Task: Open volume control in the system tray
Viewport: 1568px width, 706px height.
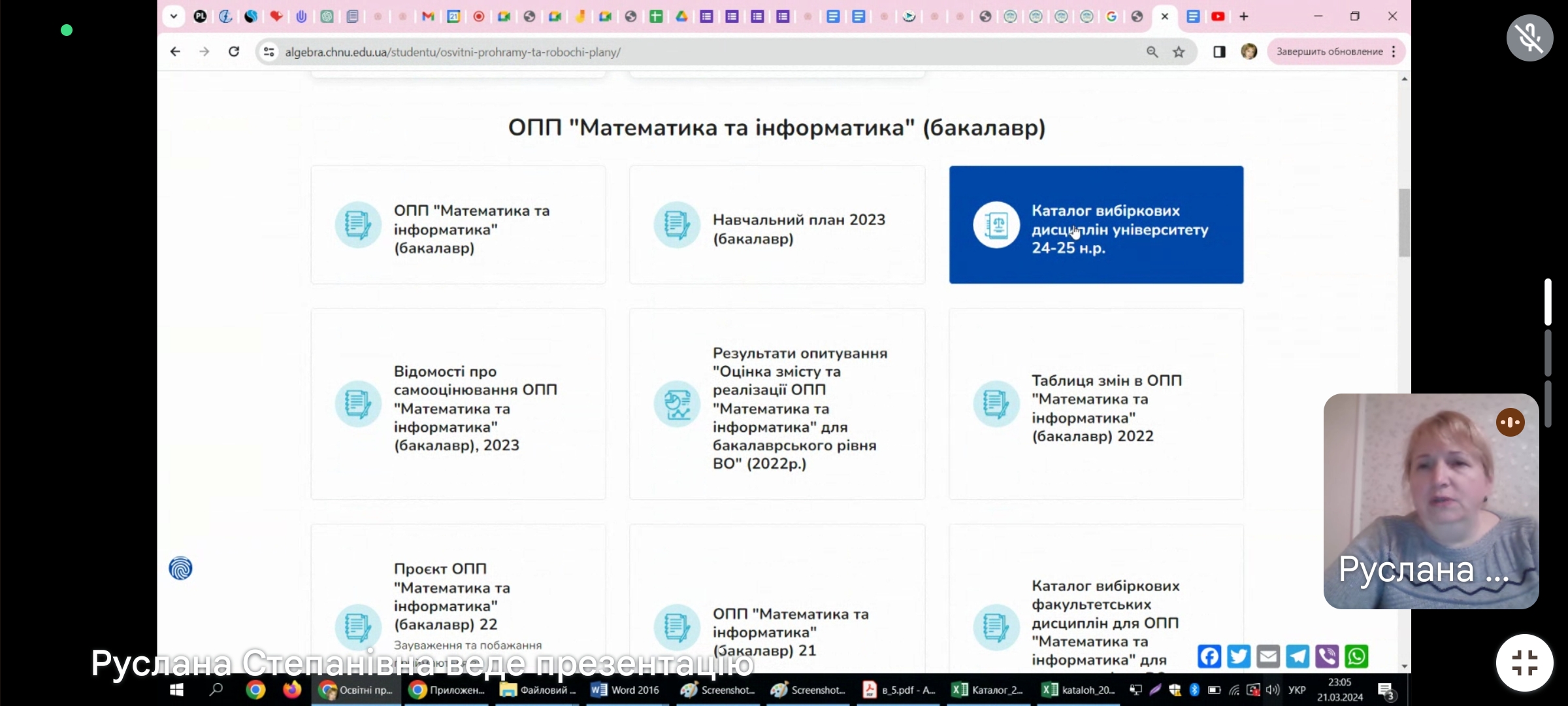Action: click(1272, 690)
